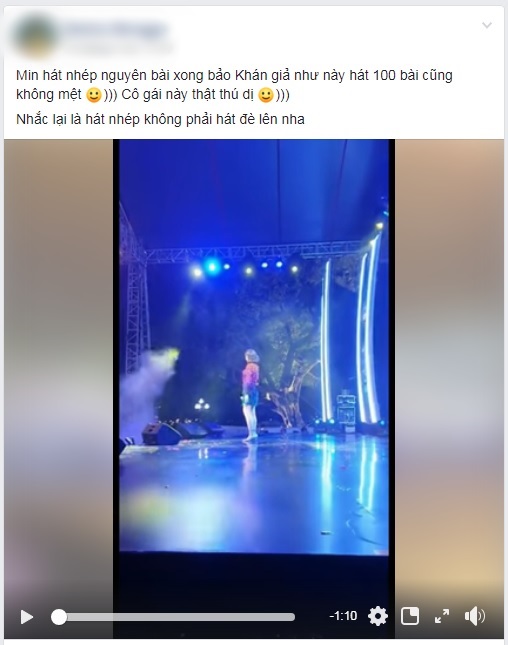Click the post caption starting with Min hát nhép
The image size is (508, 645).
tap(234, 85)
